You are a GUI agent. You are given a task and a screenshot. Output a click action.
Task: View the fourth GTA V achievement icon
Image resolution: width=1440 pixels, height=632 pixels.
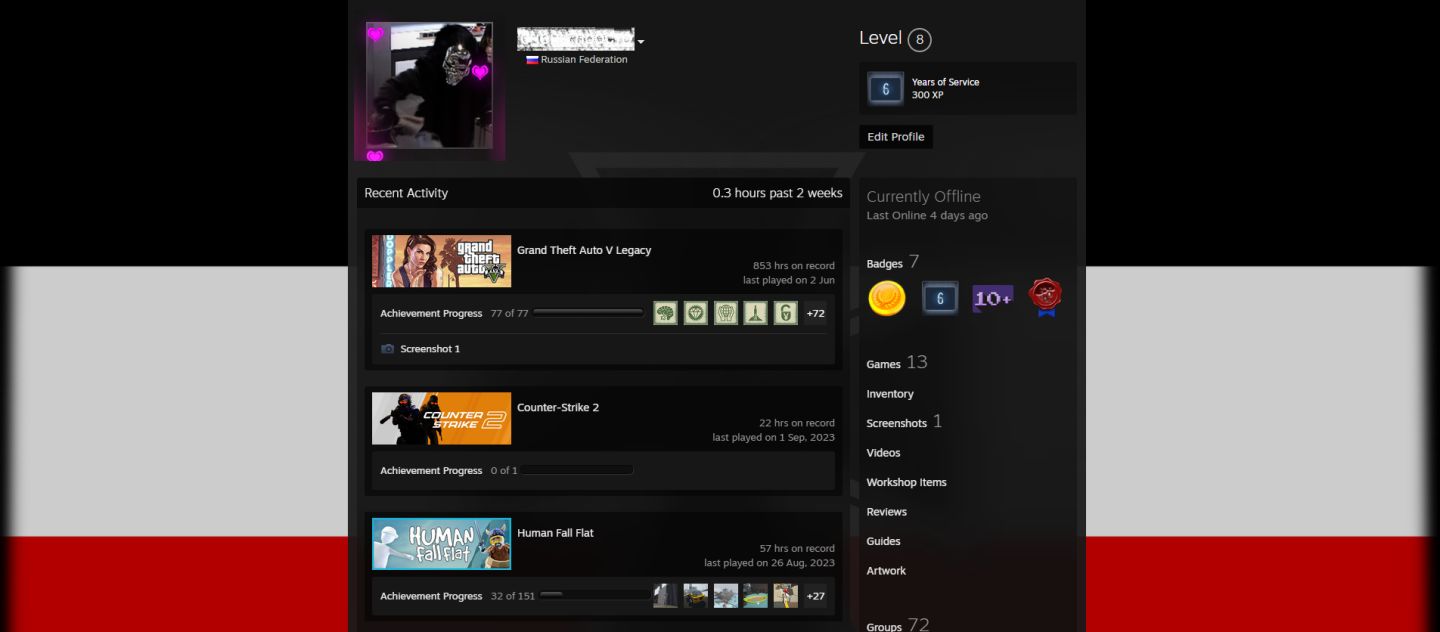(x=755, y=313)
